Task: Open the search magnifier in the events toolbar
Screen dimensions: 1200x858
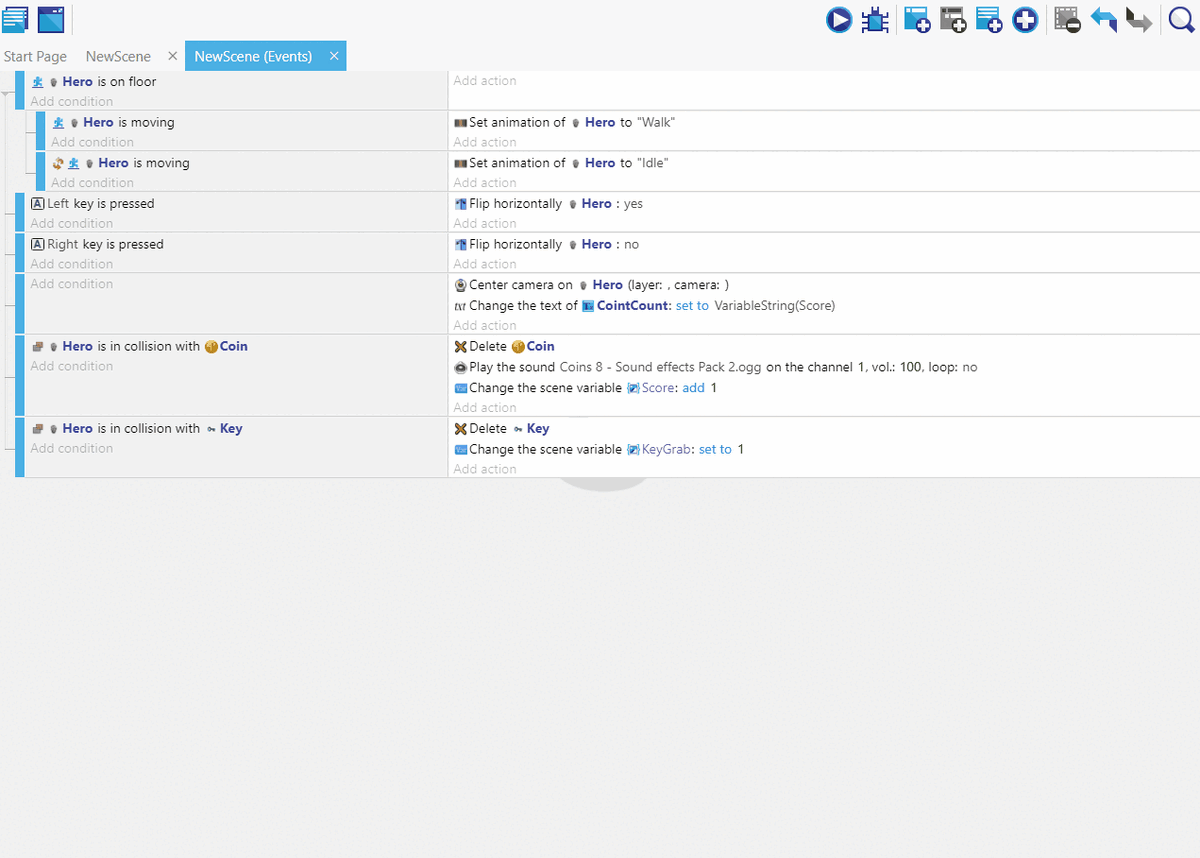Action: coord(1182,19)
